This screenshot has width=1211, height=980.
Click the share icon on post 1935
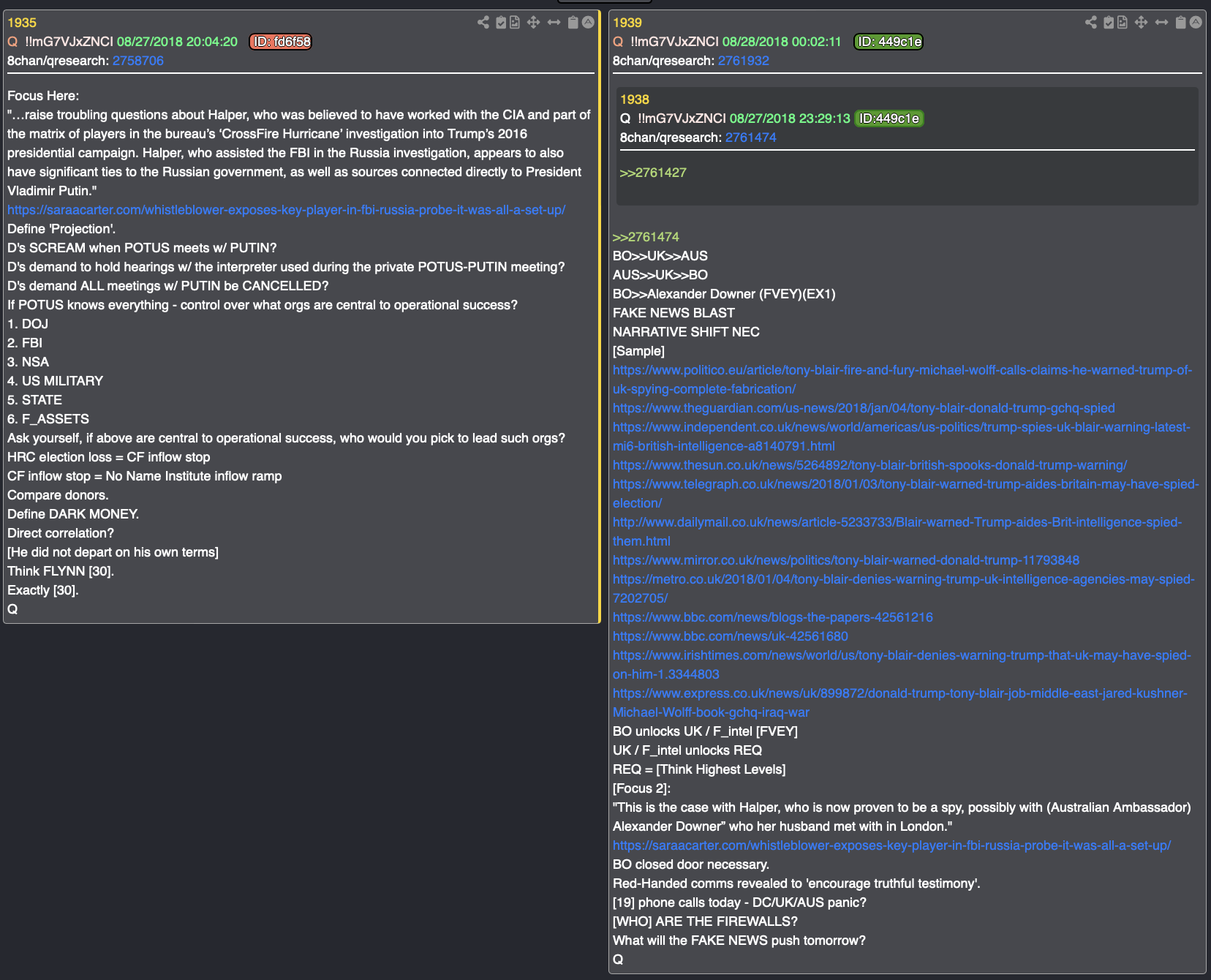tap(483, 23)
